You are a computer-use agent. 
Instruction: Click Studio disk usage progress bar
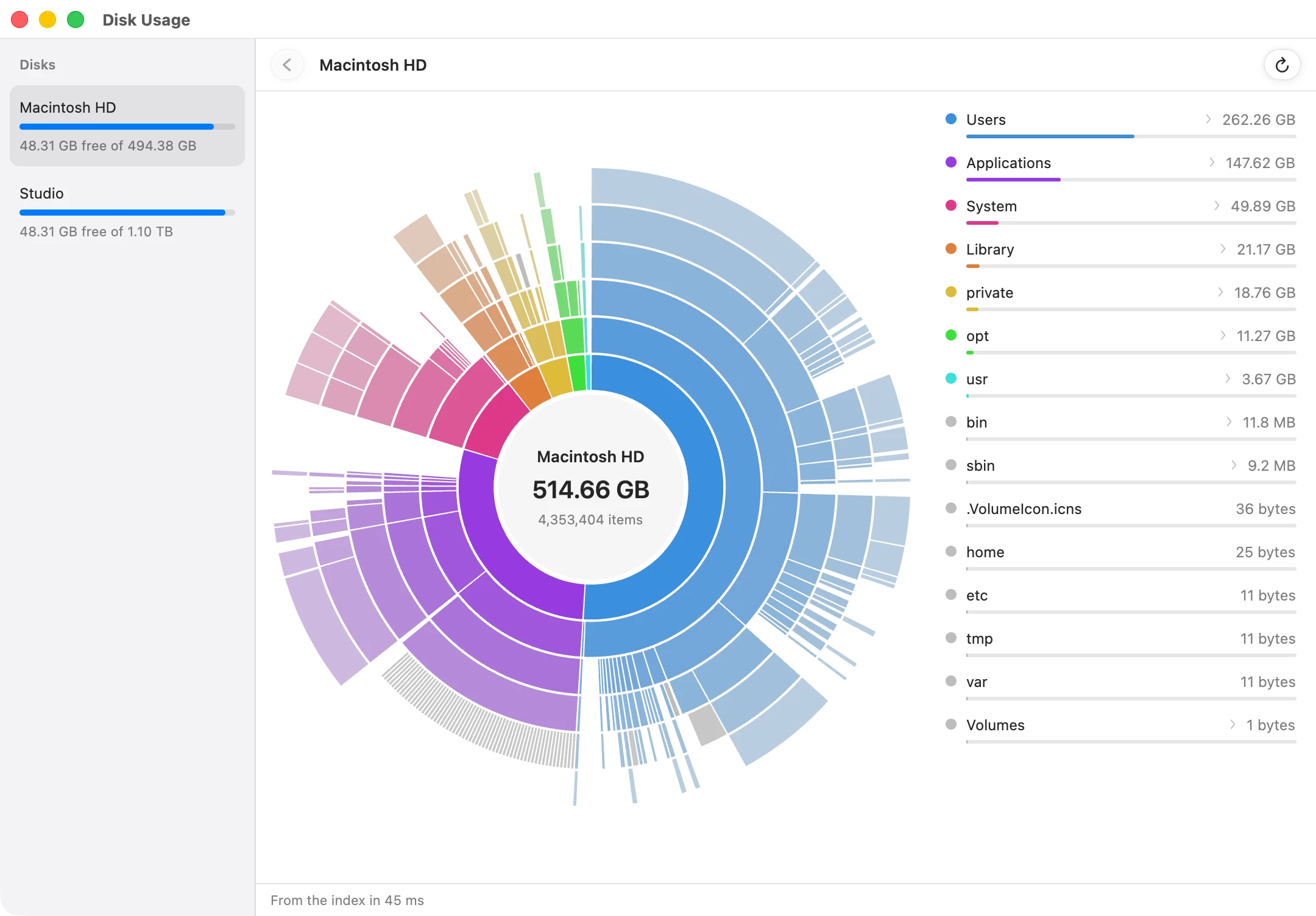click(x=127, y=213)
